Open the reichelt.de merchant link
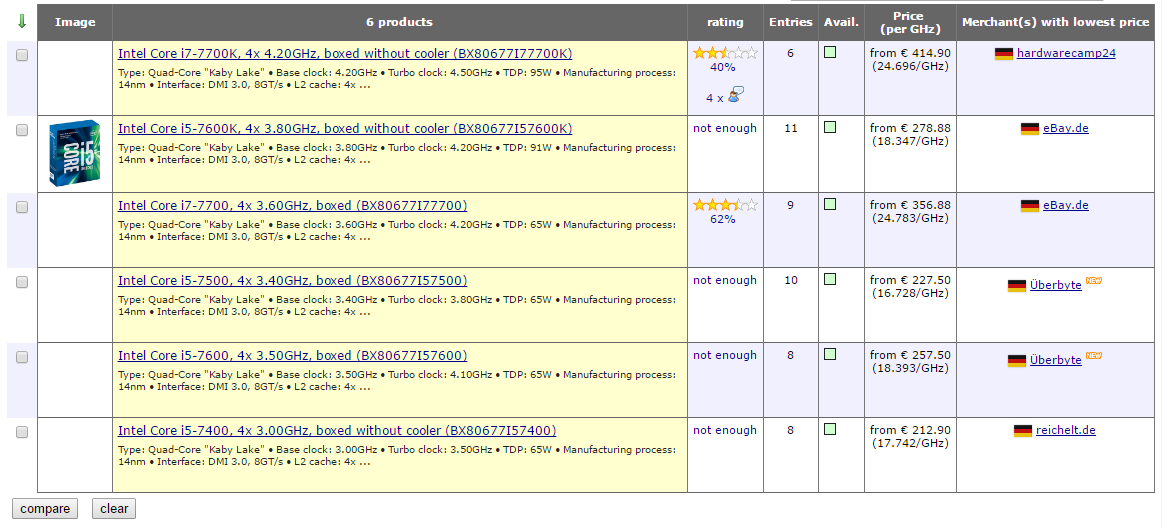 point(1065,431)
